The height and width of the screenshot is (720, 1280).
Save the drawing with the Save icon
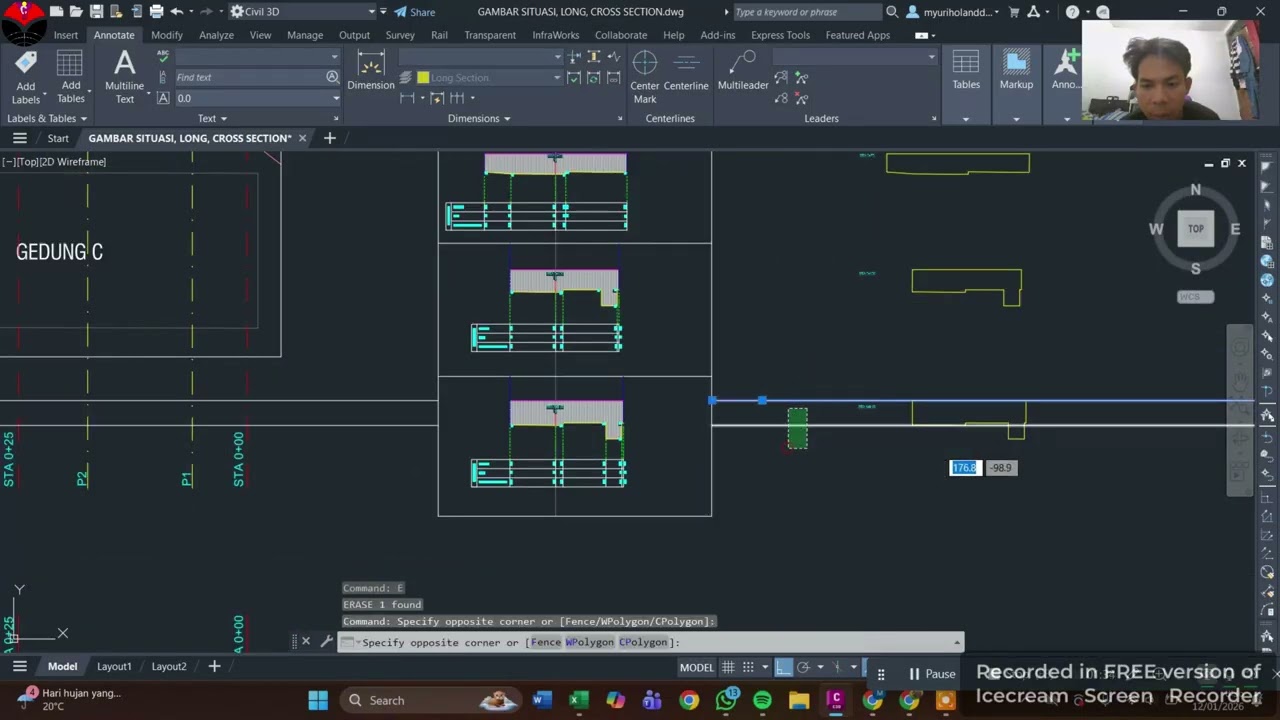tap(96, 12)
